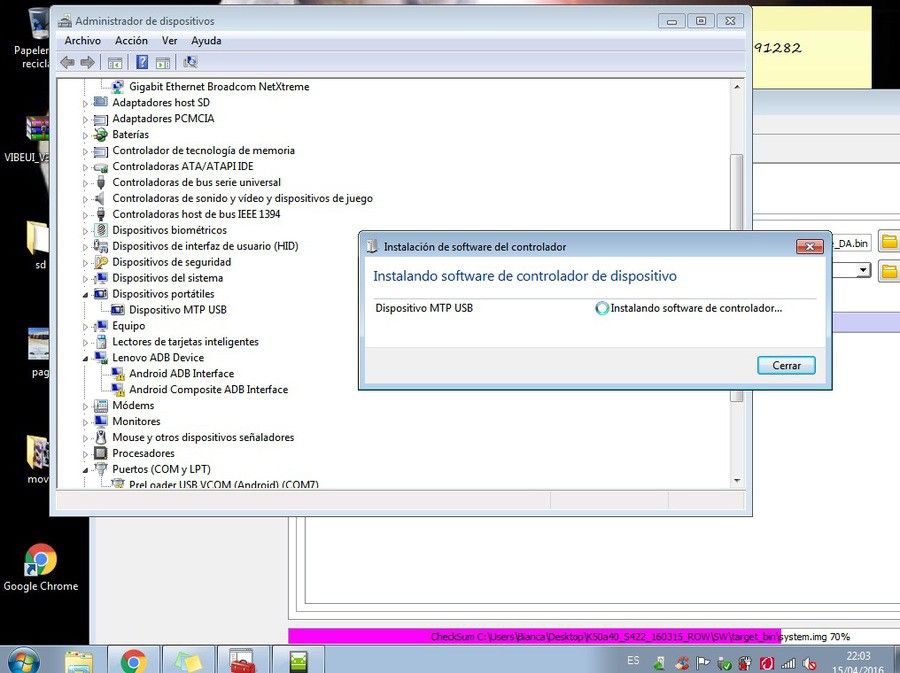Select the Procesadores category

pos(143,453)
